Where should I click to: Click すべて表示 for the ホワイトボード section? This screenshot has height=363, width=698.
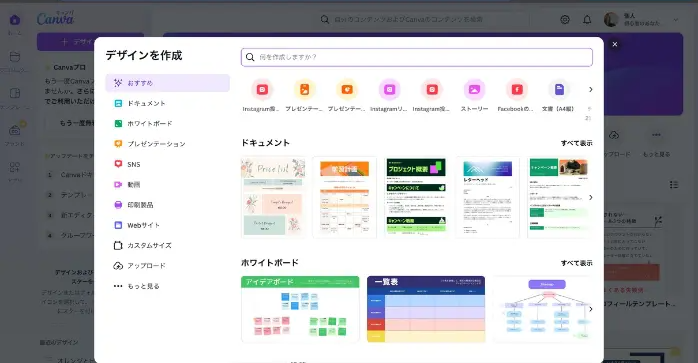click(x=576, y=263)
